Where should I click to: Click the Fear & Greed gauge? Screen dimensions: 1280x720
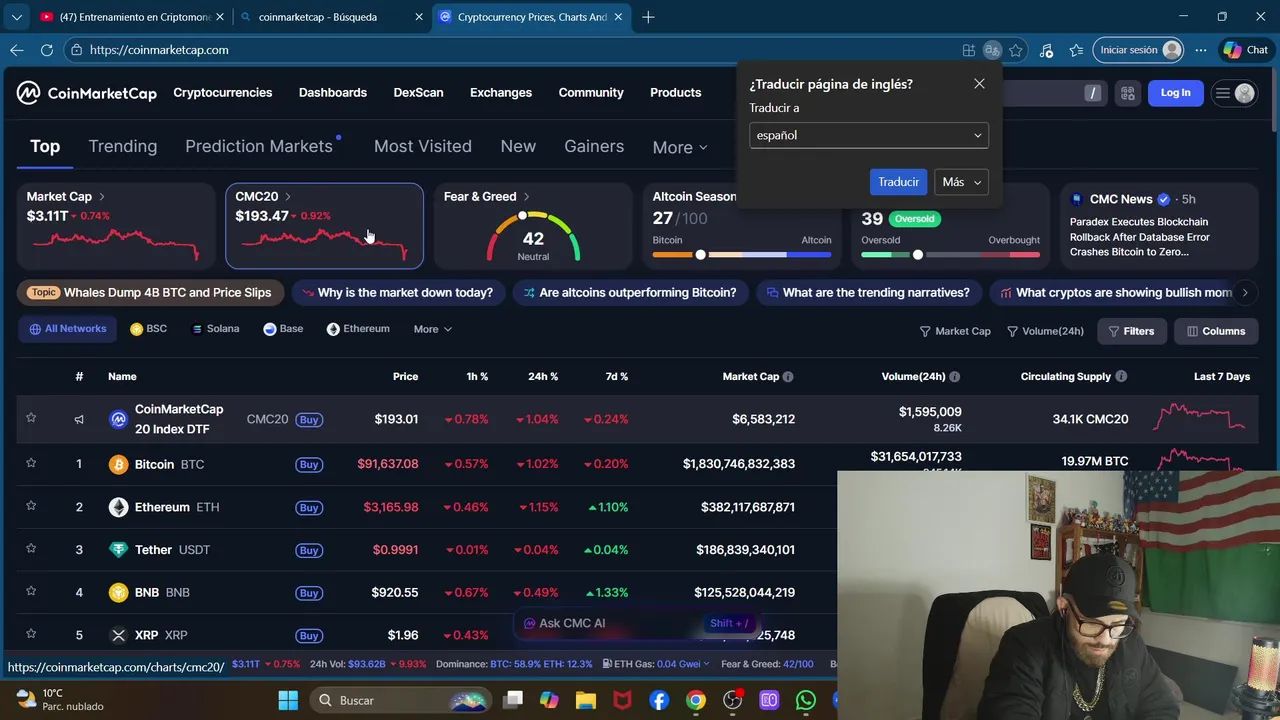coord(533,236)
